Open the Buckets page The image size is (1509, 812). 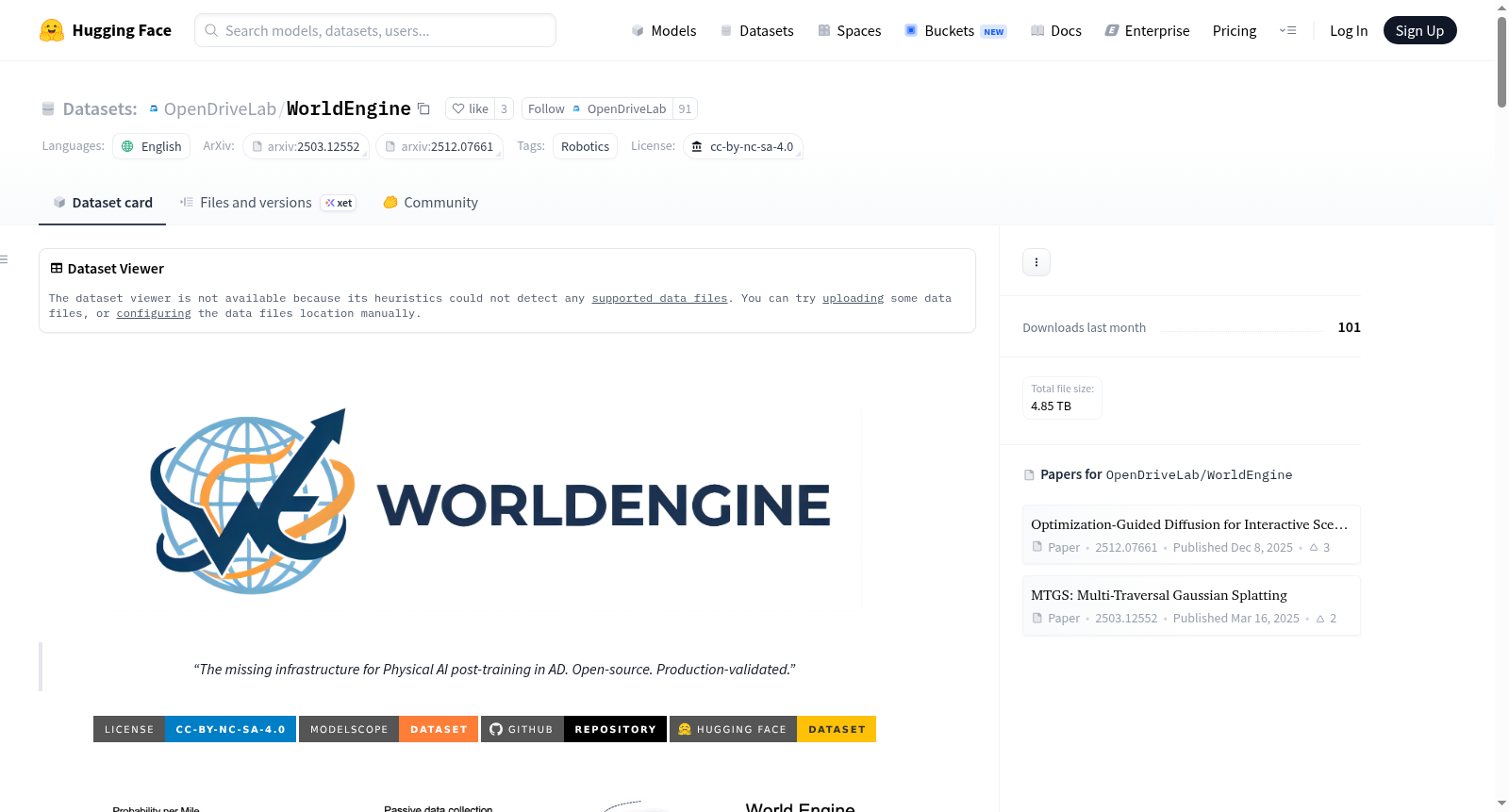point(955,30)
